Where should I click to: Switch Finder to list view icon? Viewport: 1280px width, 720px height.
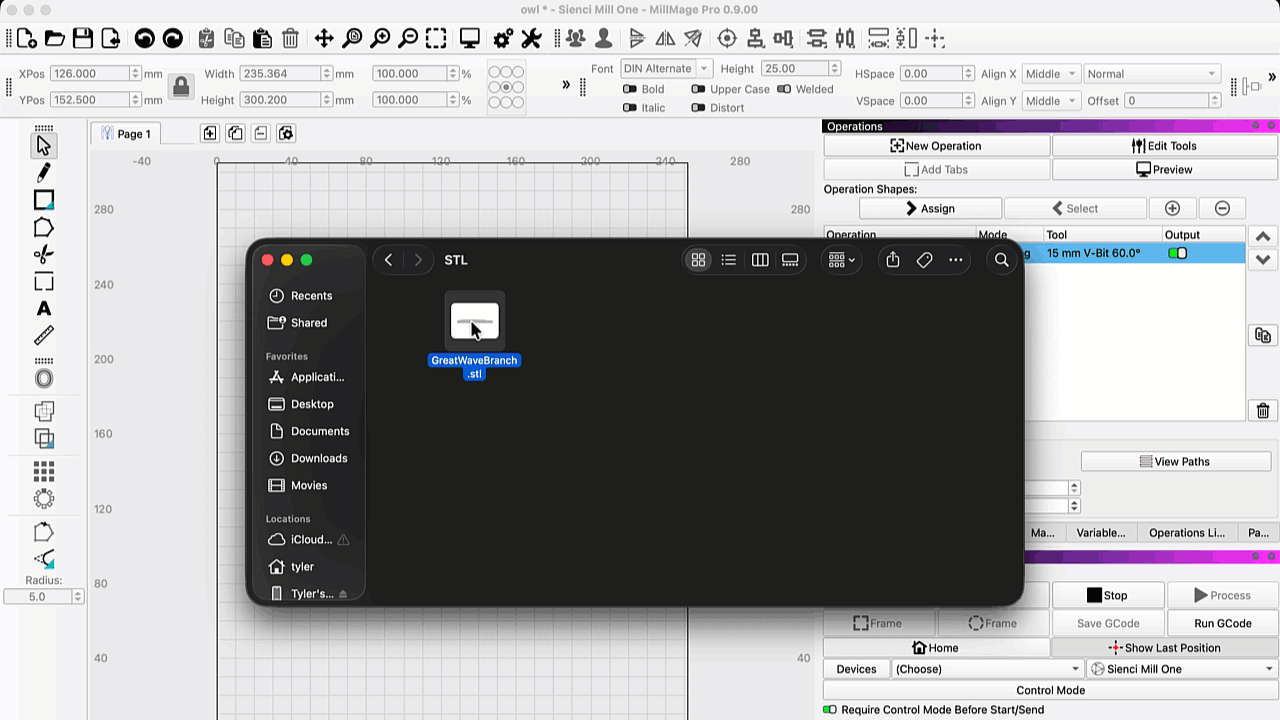coord(729,260)
